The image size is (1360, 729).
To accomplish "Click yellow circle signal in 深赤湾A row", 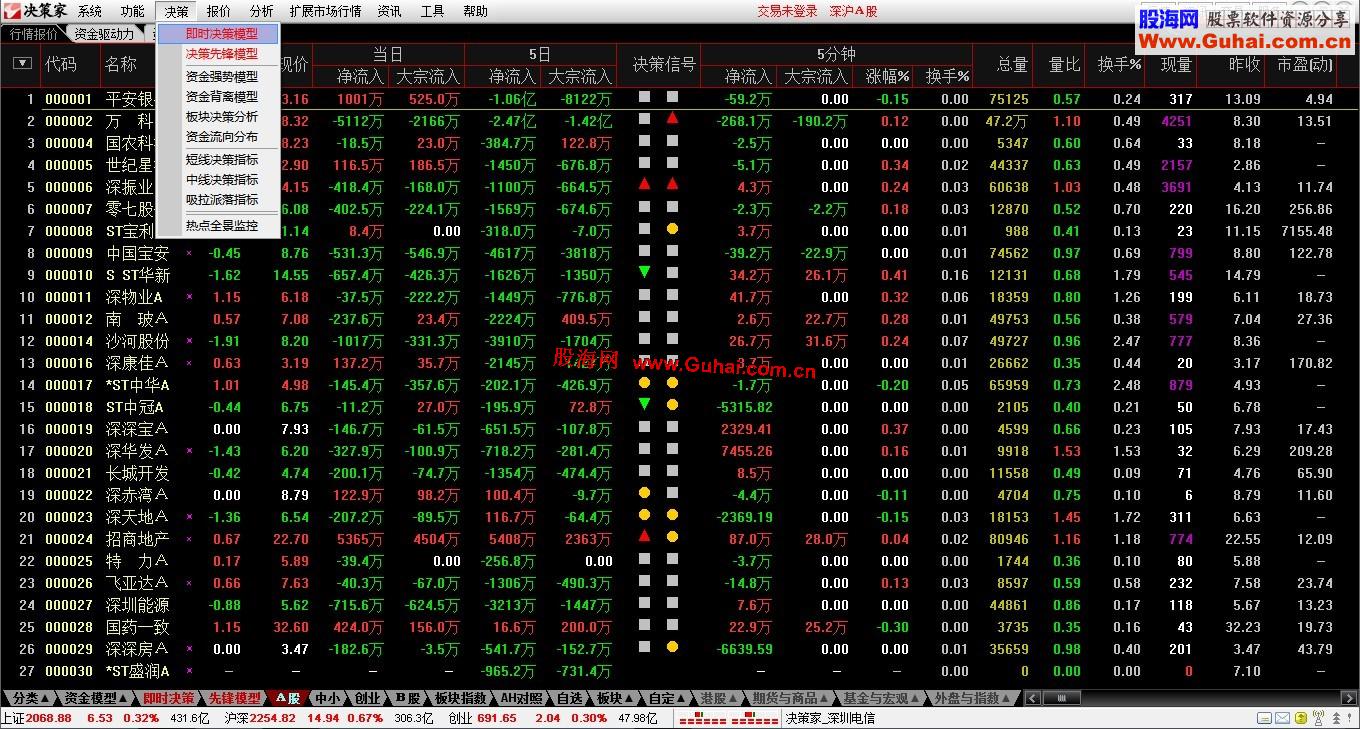I will point(644,493).
